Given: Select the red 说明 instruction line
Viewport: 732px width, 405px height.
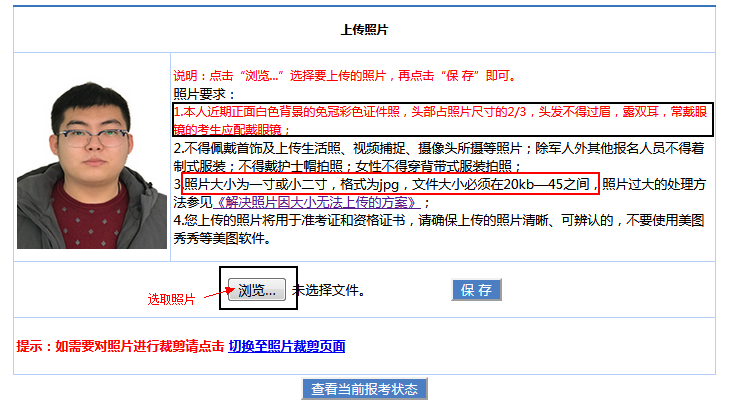Looking at the screenshot, I should (344, 75).
